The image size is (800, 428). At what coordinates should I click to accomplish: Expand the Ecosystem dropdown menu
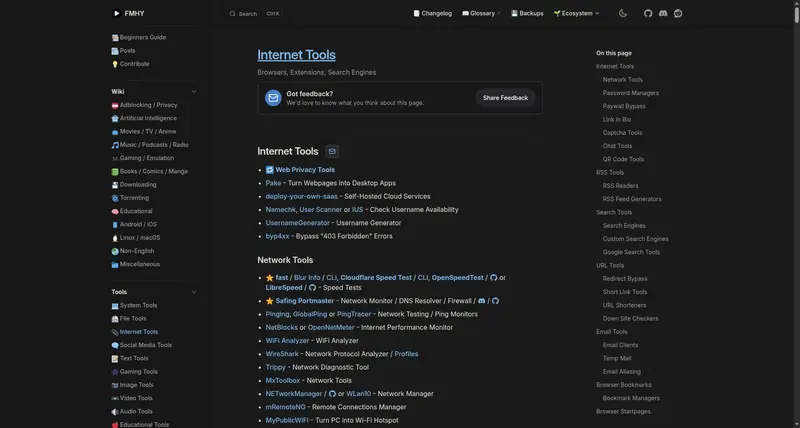(x=577, y=14)
